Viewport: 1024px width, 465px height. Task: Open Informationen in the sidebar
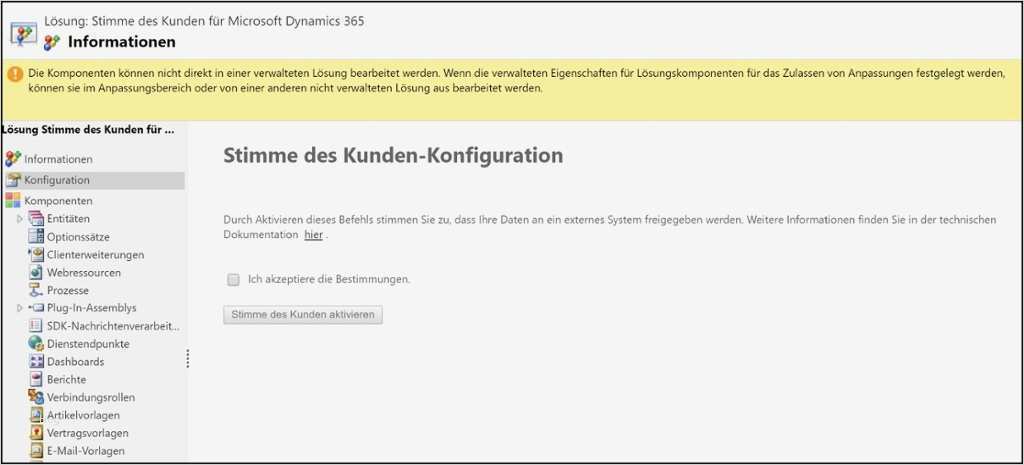(58, 159)
